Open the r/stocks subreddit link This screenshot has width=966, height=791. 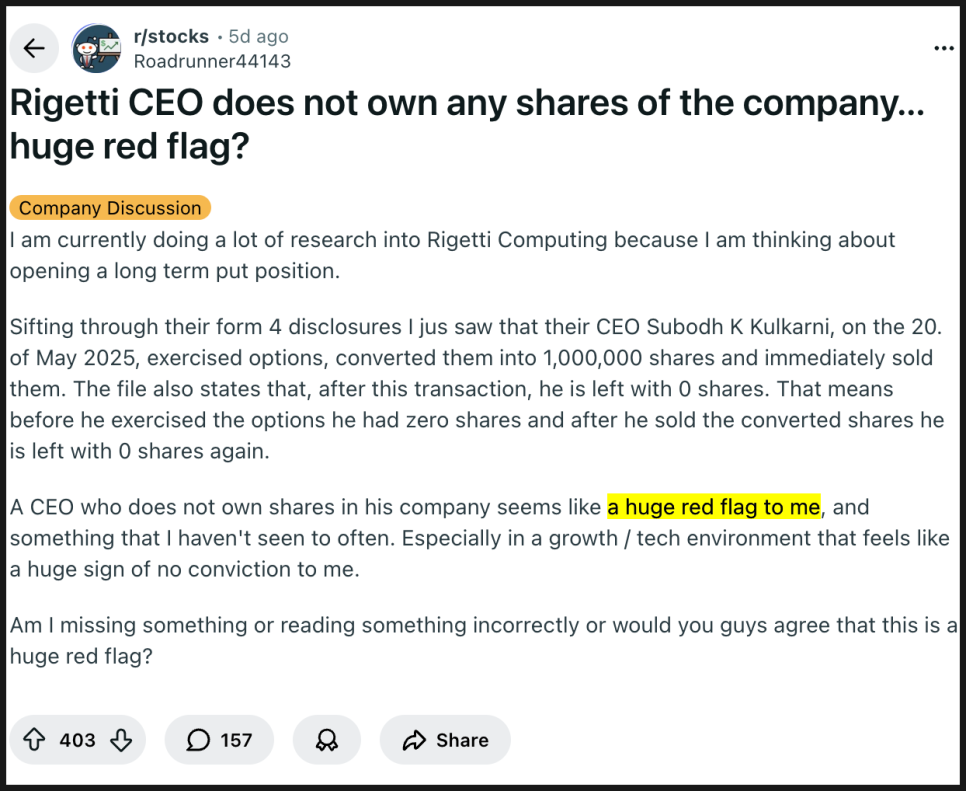[171, 36]
